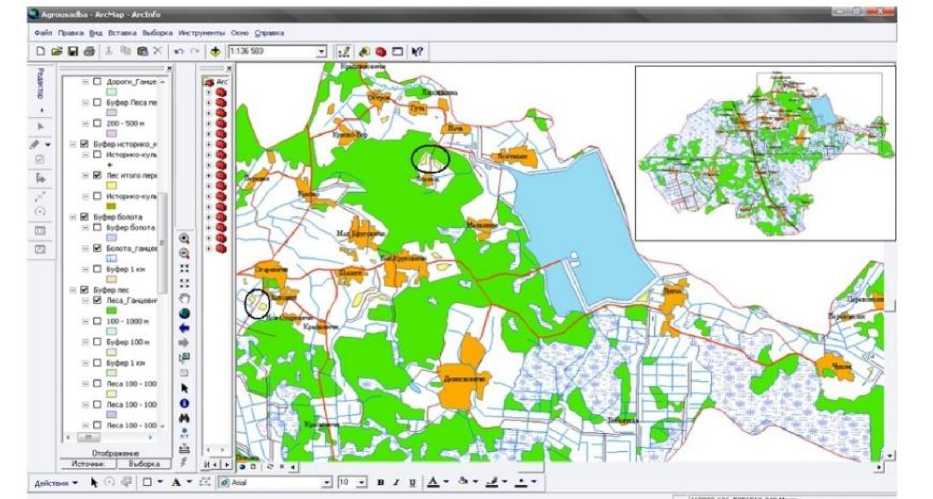Viewport: 933px width, 499px height.
Task: Apply Bold text formatting
Action: pyautogui.click(x=381, y=483)
